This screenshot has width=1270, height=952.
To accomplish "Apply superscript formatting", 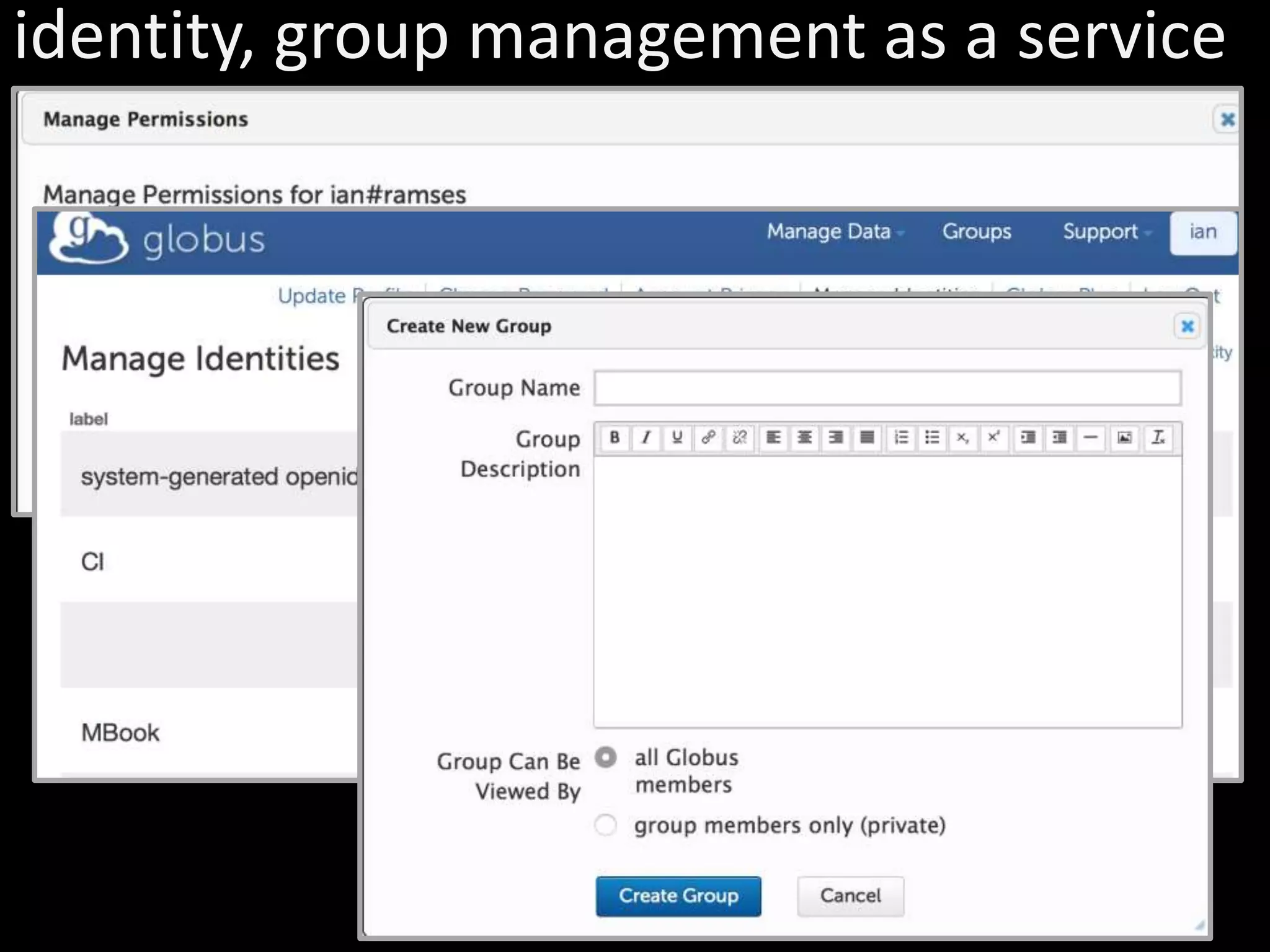I will [993, 438].
